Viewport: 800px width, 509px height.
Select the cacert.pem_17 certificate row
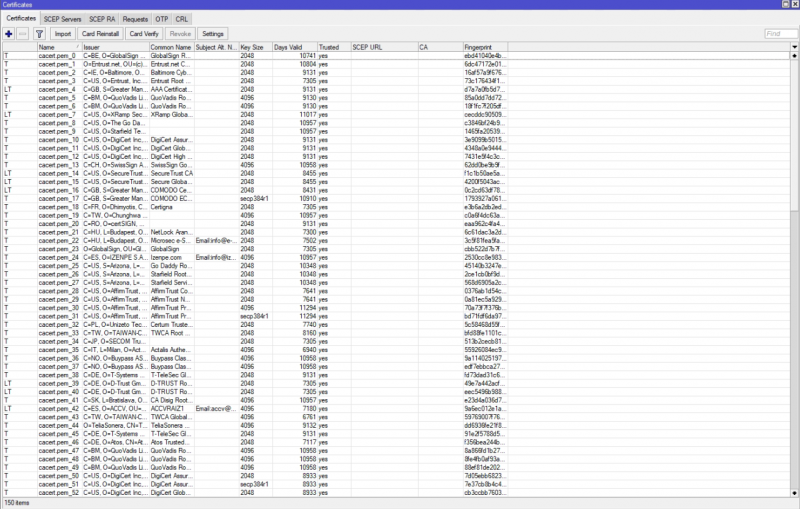pyautogui.click(x=58, y=197)
